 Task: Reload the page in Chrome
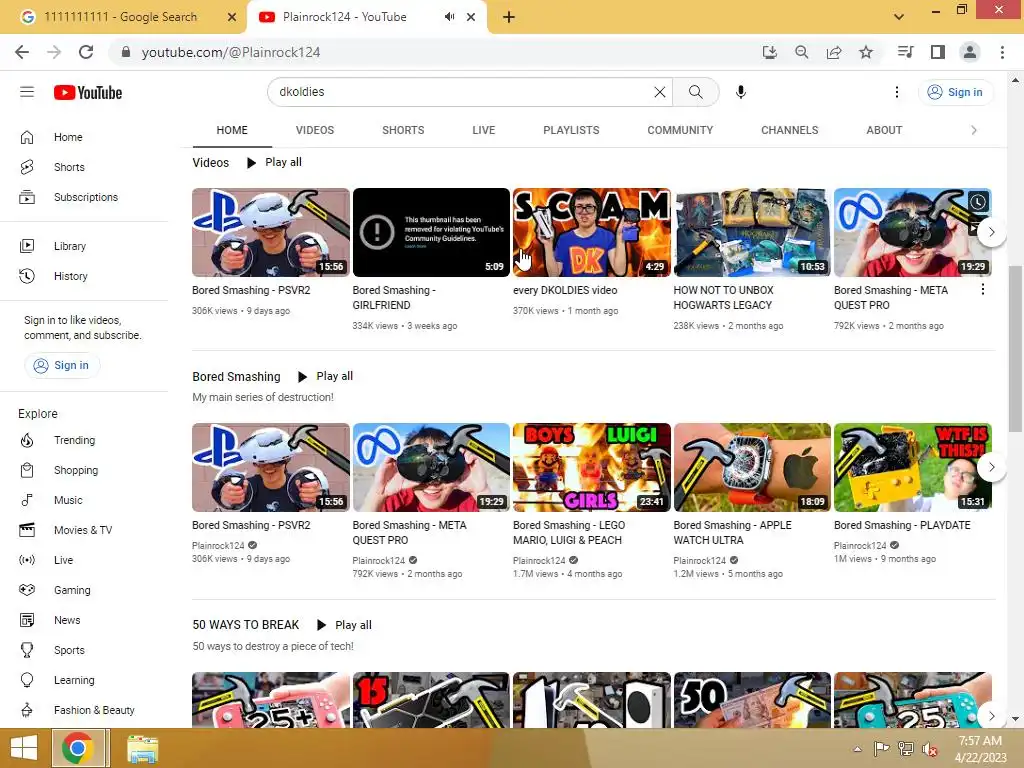86,52
